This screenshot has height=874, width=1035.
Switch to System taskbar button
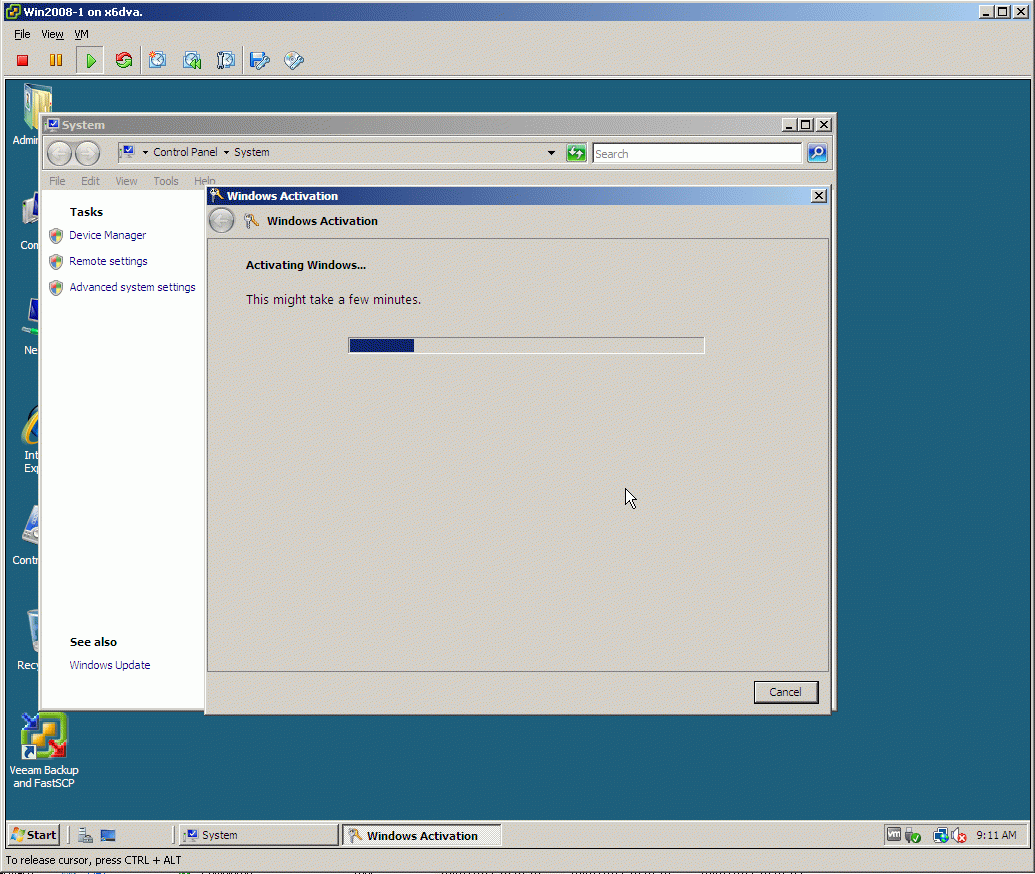(x=259, y=835)
